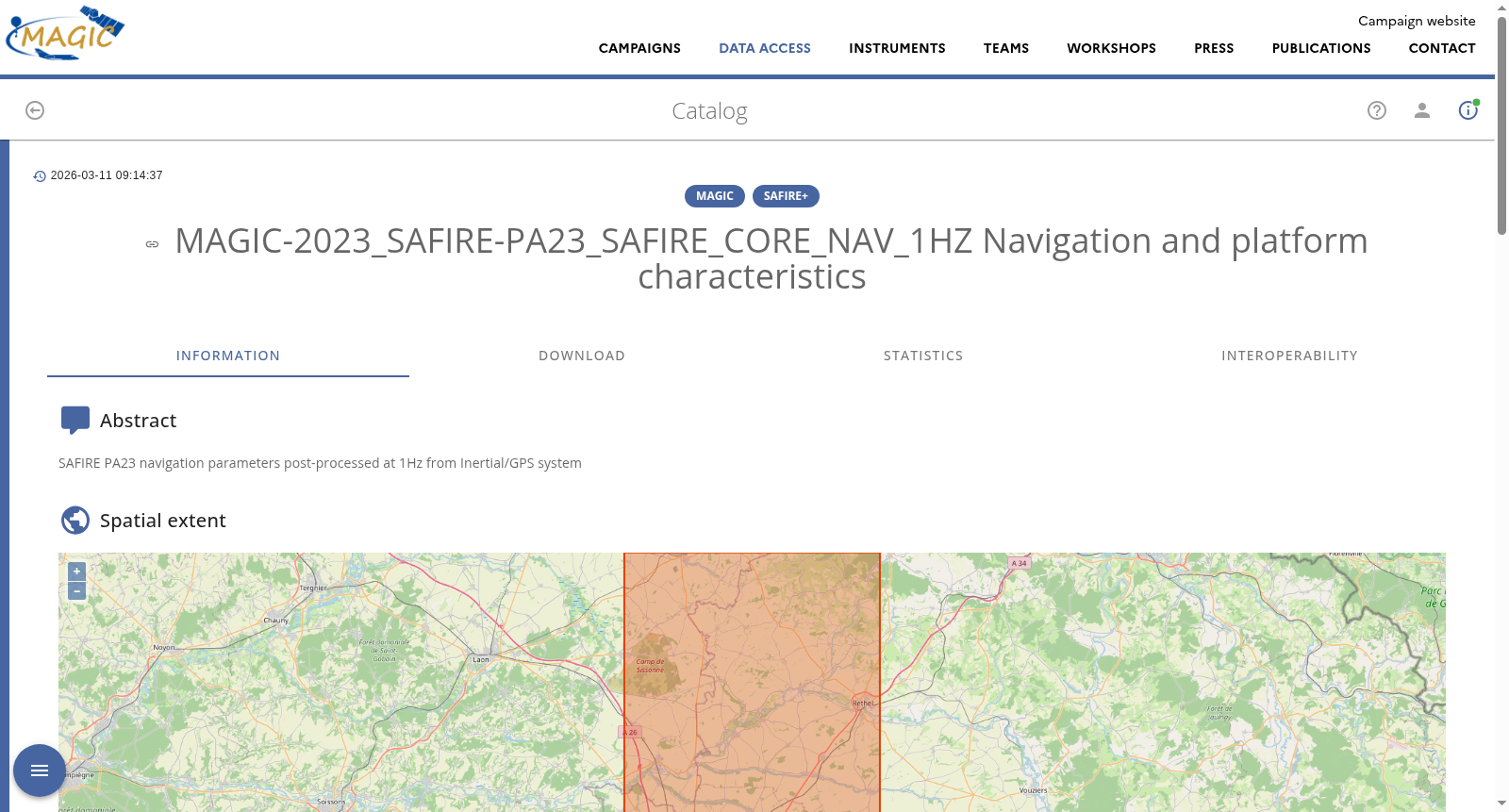Go back with the circled arrow icon

(35, 110)
